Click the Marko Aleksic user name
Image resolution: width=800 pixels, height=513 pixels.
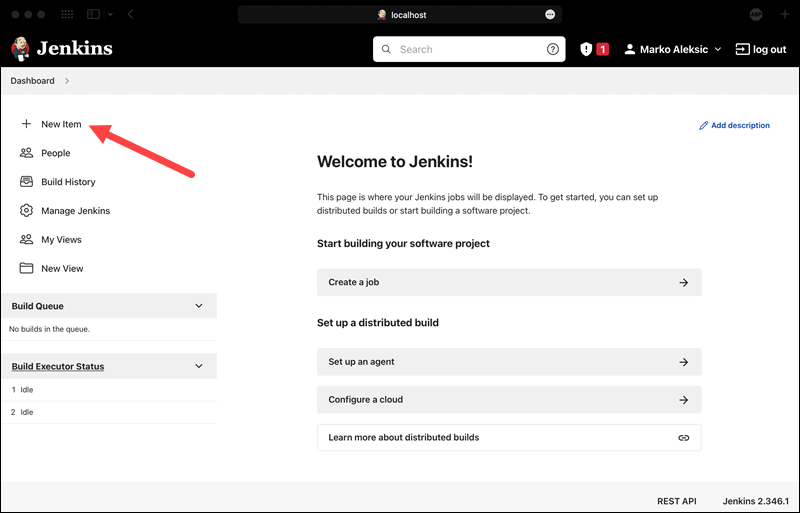pyautogui.click(x=674, y=49)
